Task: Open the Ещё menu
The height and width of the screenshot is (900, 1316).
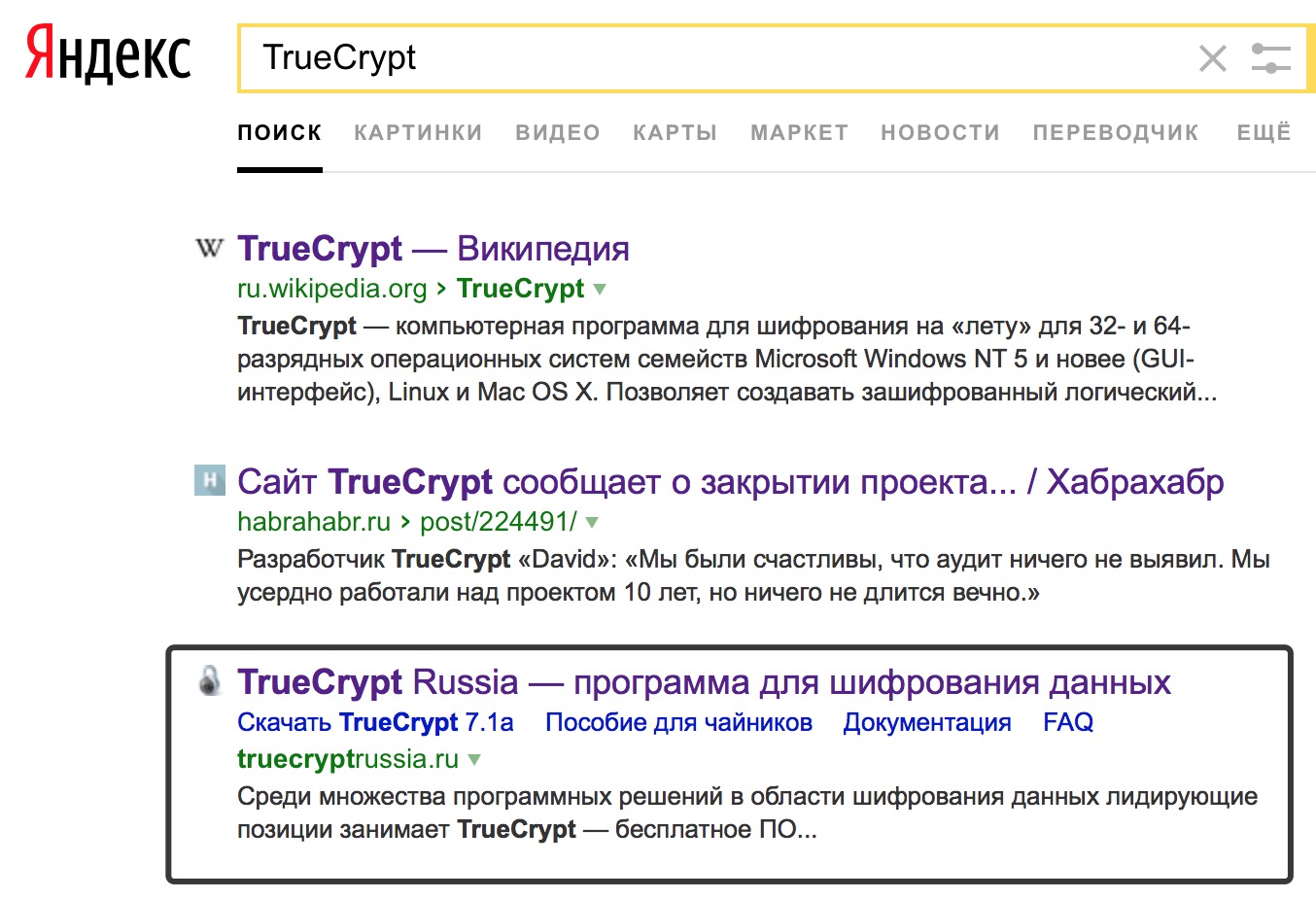Action: [1264, 133]
